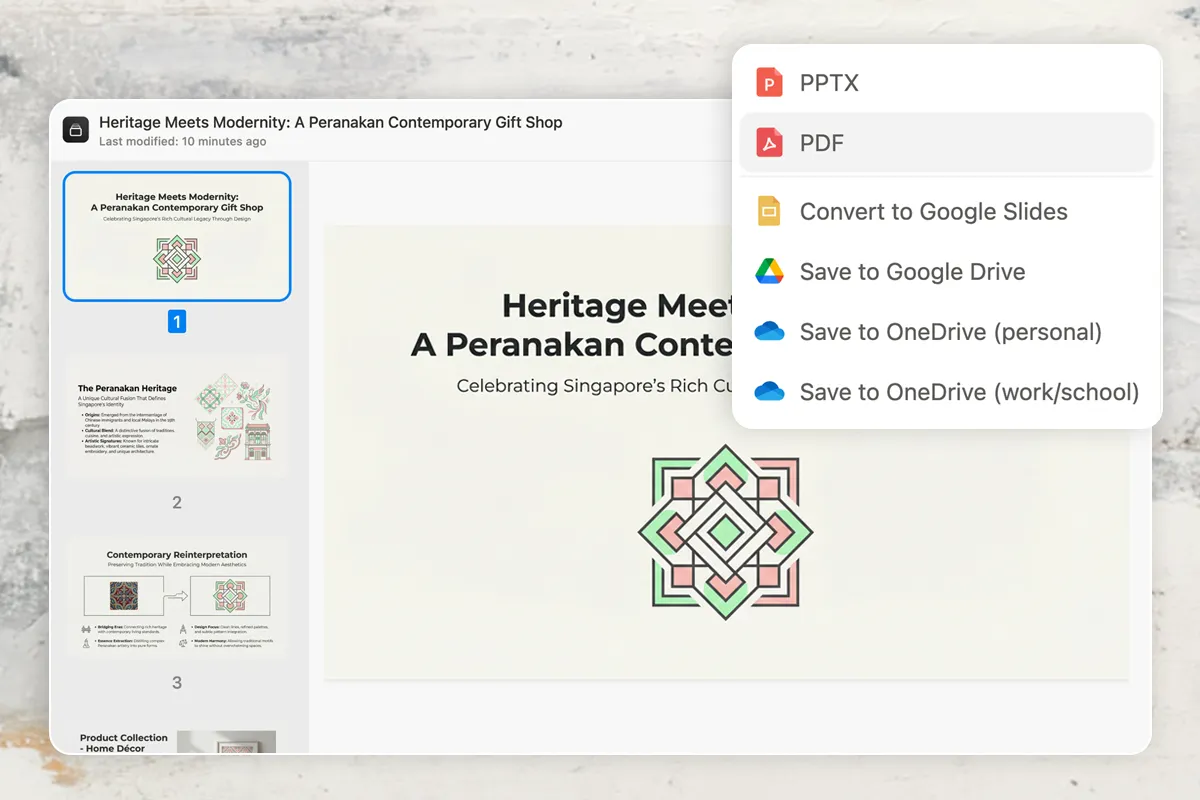Click the blue slide number 1 label
This screenshot has width=1200, height=800.
point(177,322)
